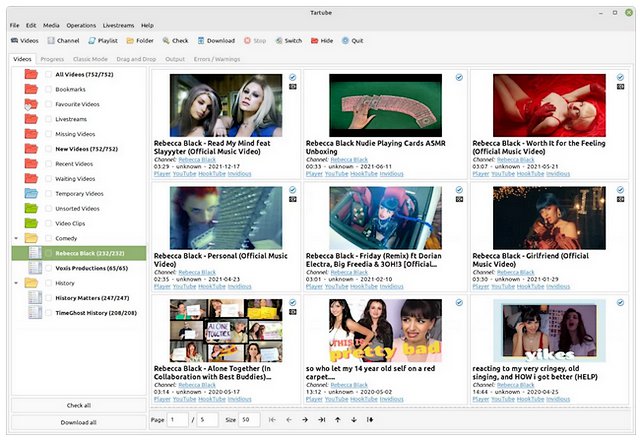This screenshot has height=440, width=640.
Task: Click the Channel toolbar icon
Action: pos(51,41)
